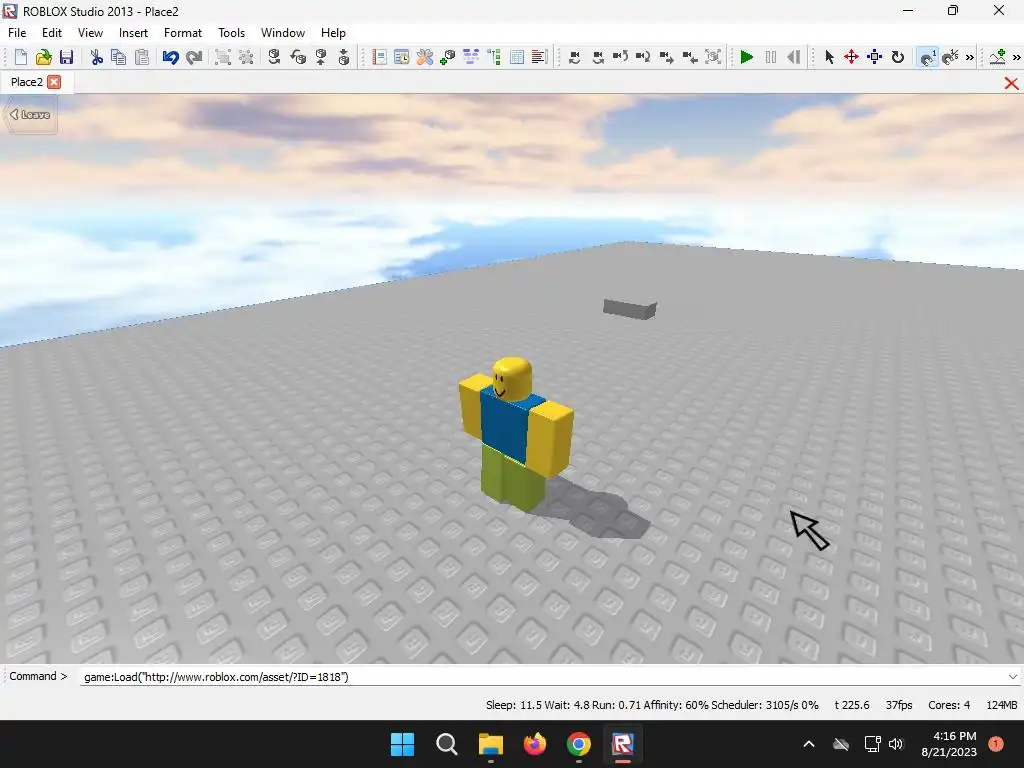Click the green tree hierarchy icon

tap(494, 57)
